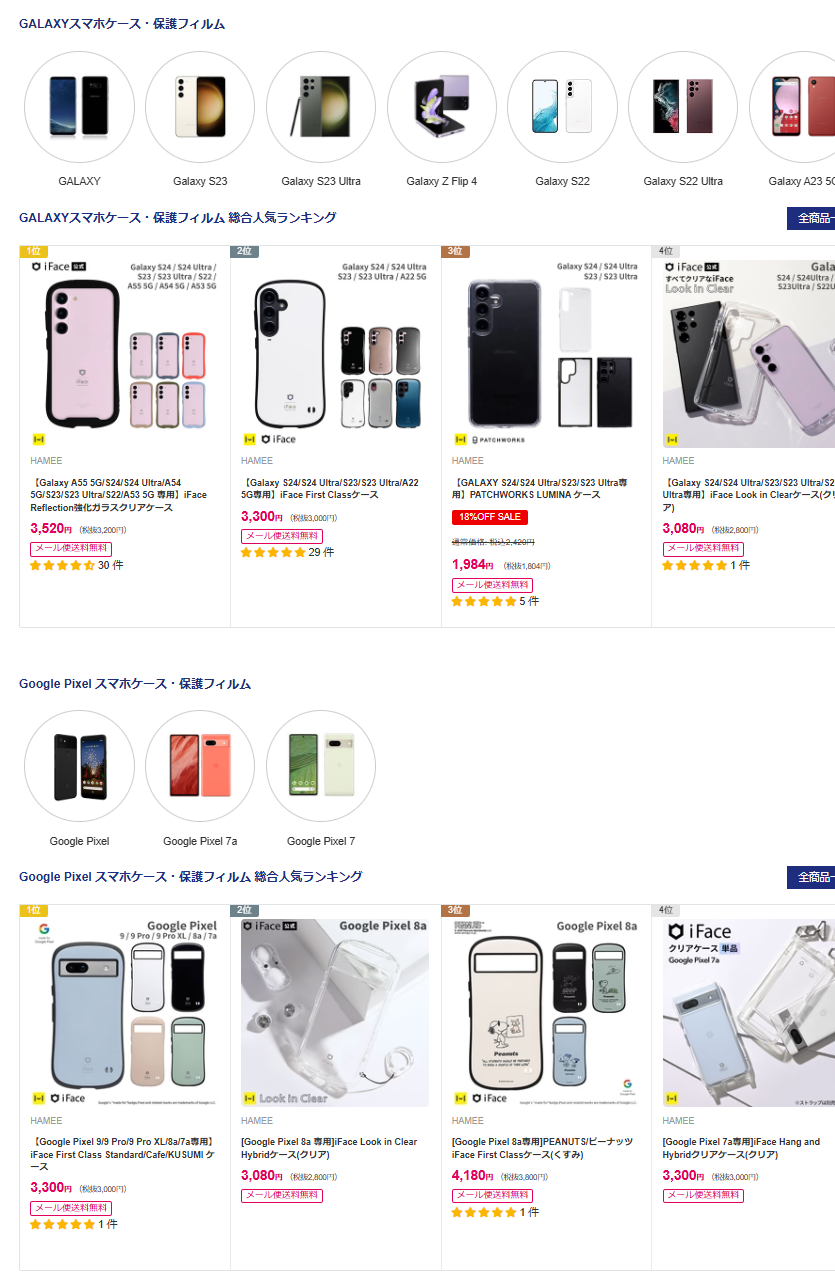Open Pixel 8a Look in Clear Hybrid link
The width and height of the screenshot is (835, 1280).
[329, 1148]
